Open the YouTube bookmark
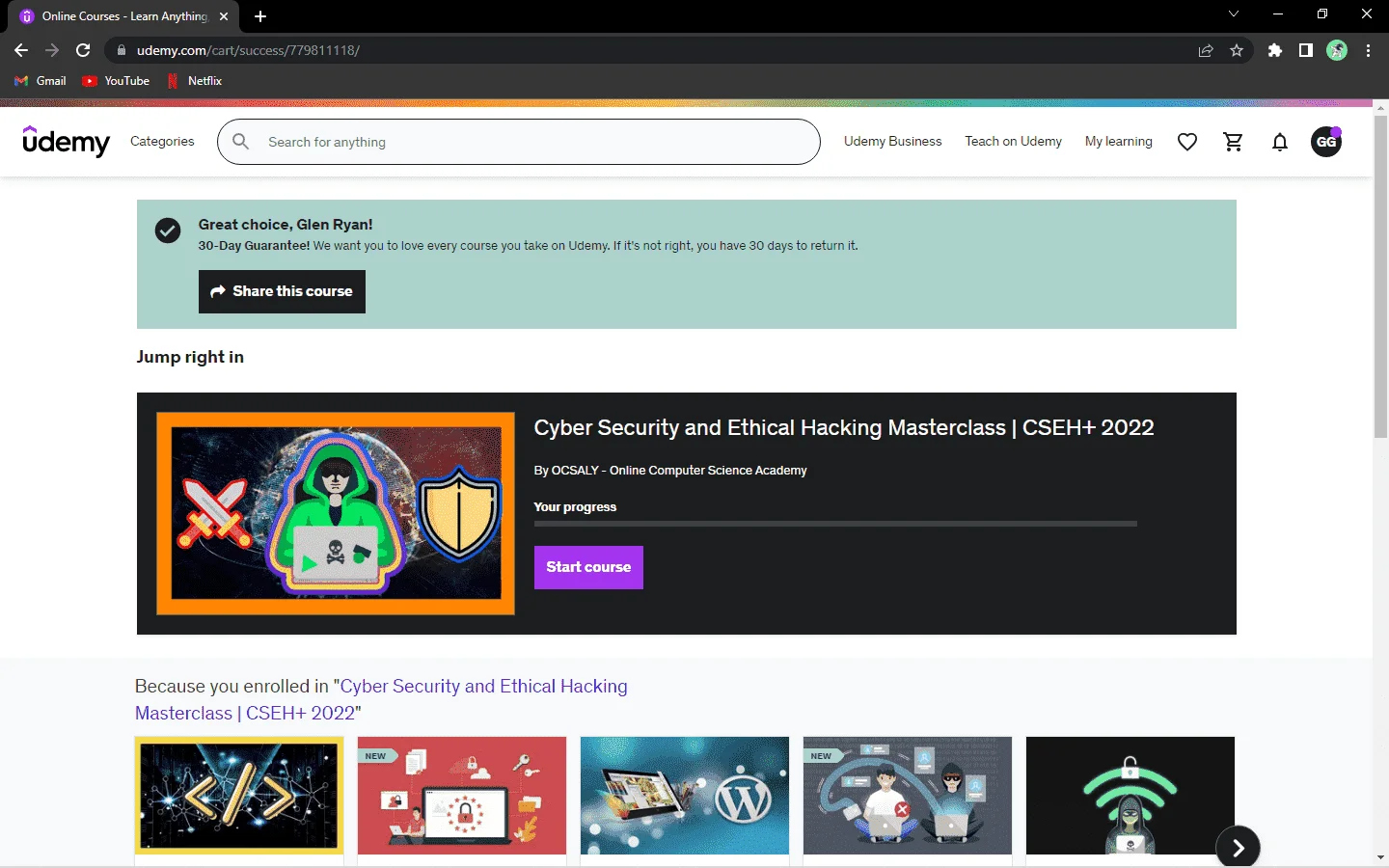 (116, 81)
